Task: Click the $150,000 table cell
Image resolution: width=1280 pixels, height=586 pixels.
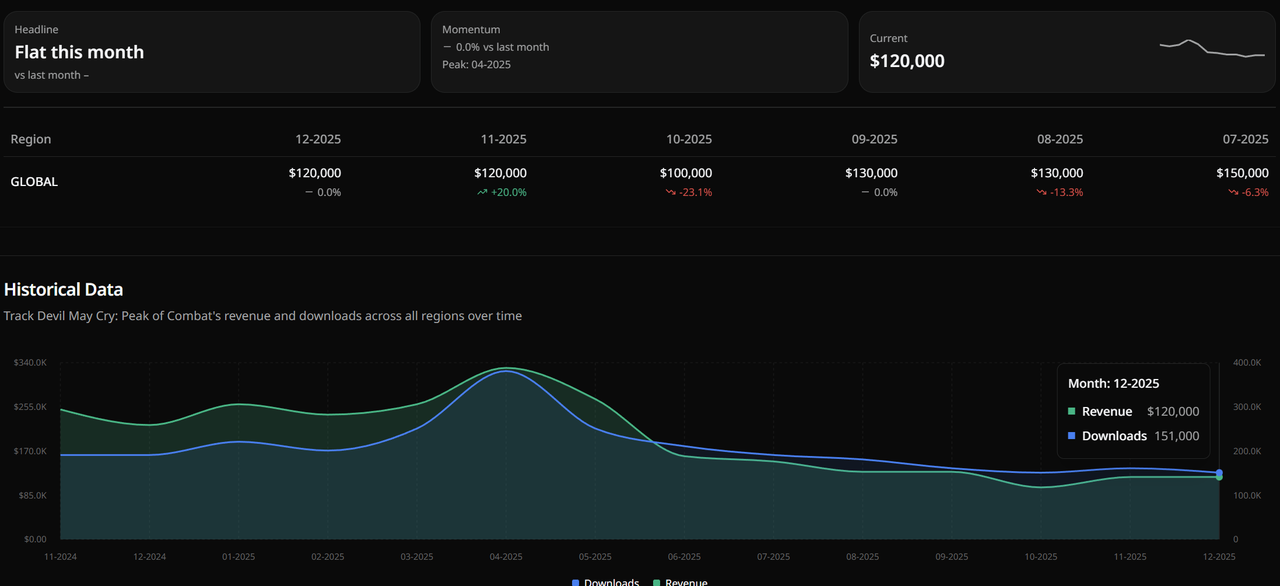Action: pyautogui.click(x=1242, y=173)
